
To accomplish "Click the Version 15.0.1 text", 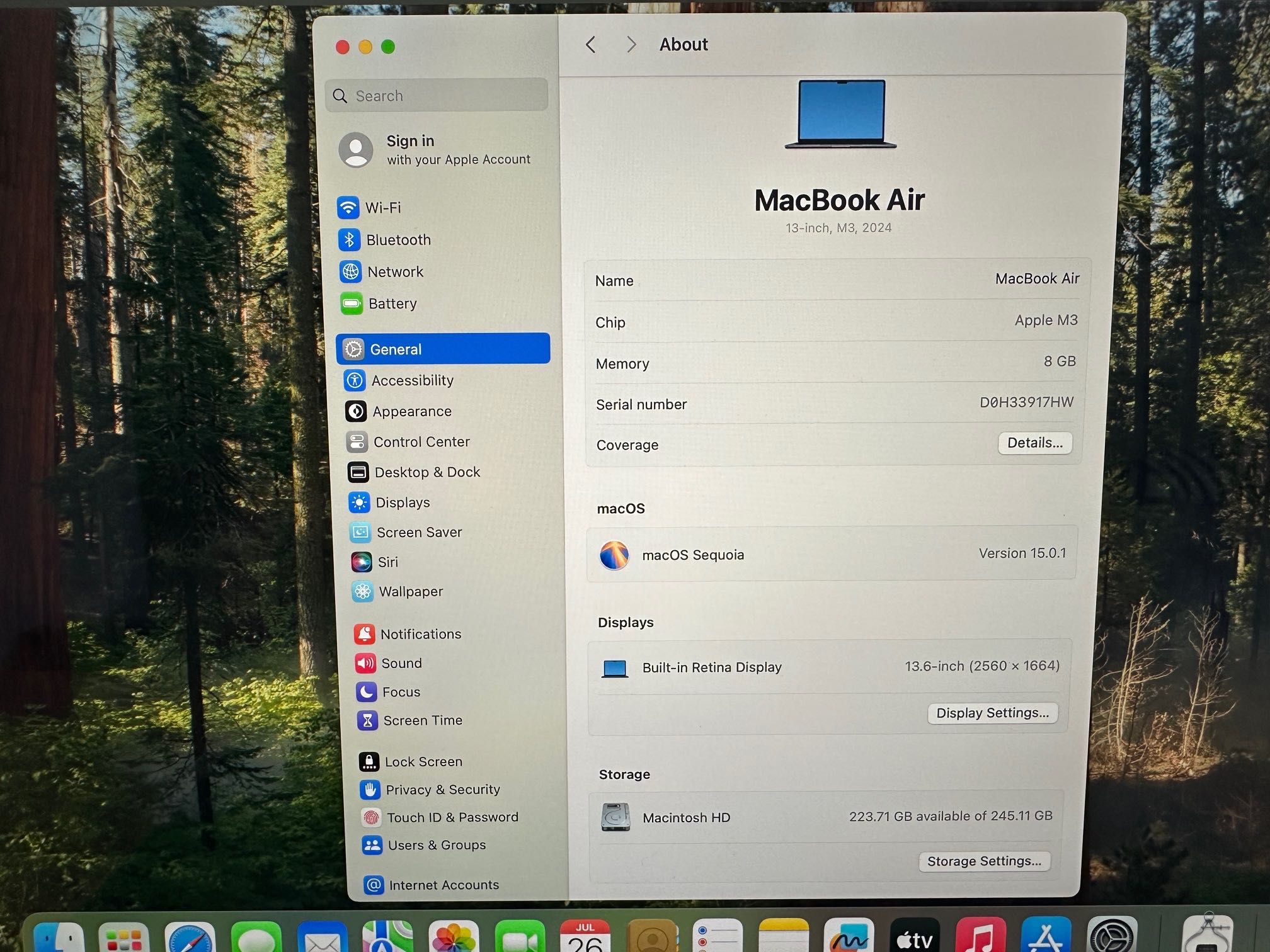I will [1022, 553].
